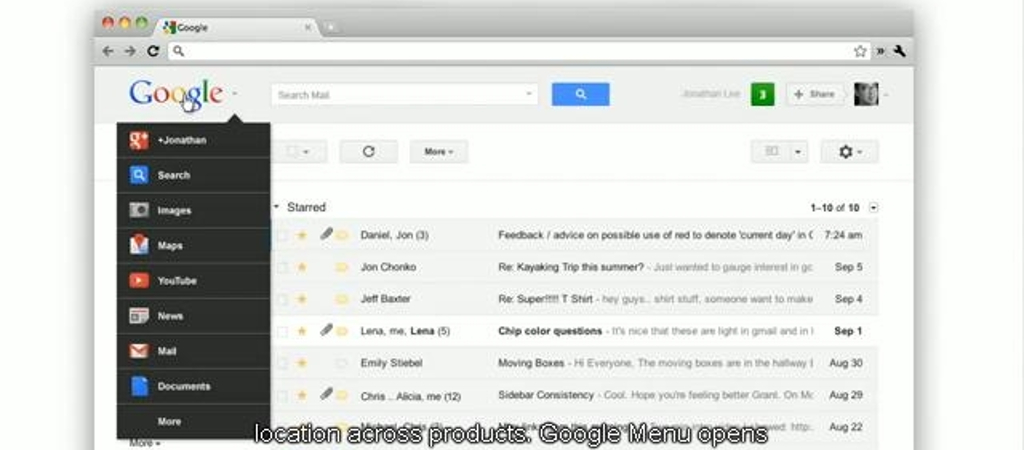Open Images from the Google menu
1024x450 pixels.
click(193, 210)
